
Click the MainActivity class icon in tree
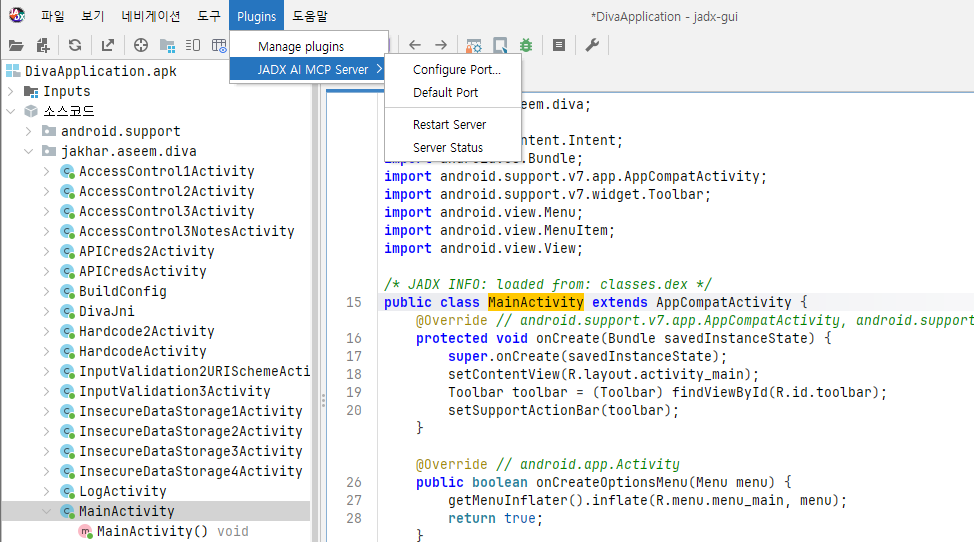[x=68, y=512]
